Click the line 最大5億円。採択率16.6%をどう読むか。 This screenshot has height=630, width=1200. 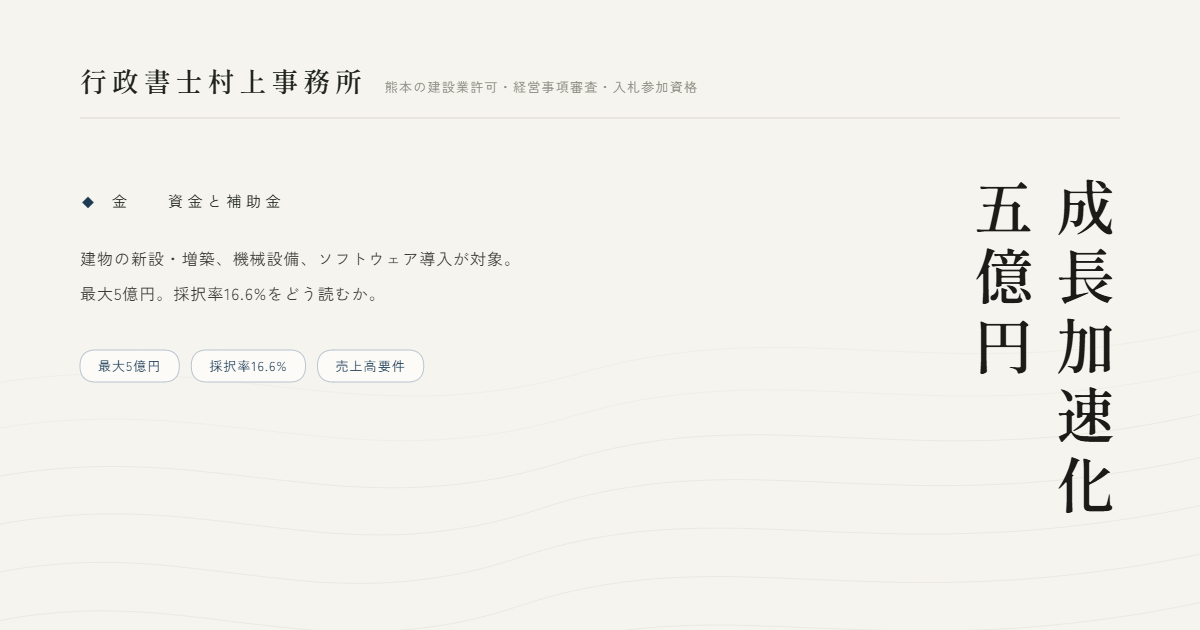pos(231,295)
